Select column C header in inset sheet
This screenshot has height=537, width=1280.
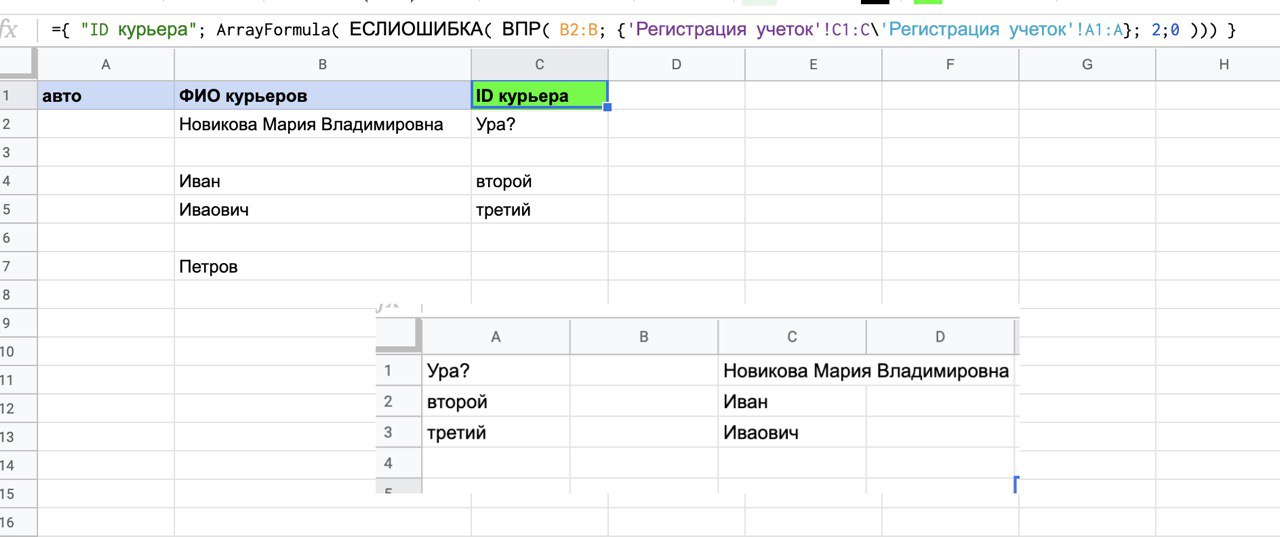792,337
